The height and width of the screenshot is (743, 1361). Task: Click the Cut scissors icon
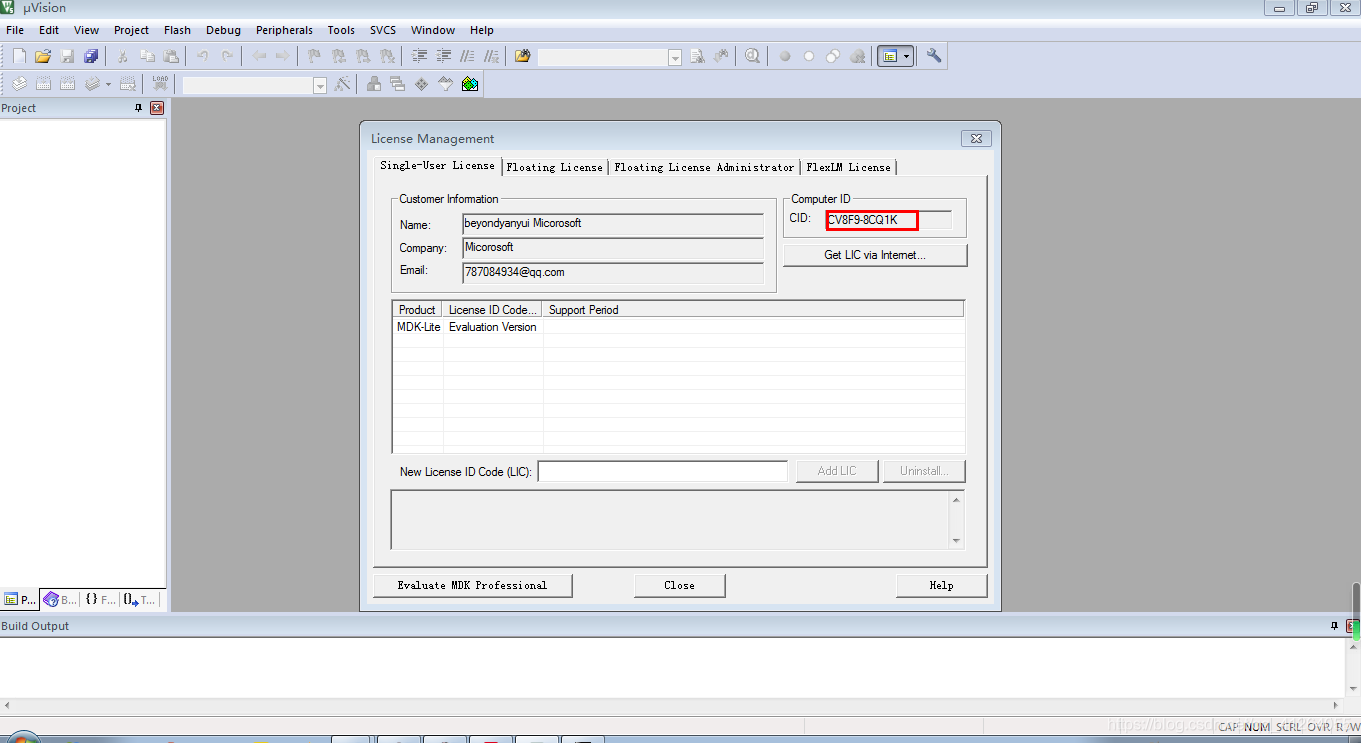123,56
